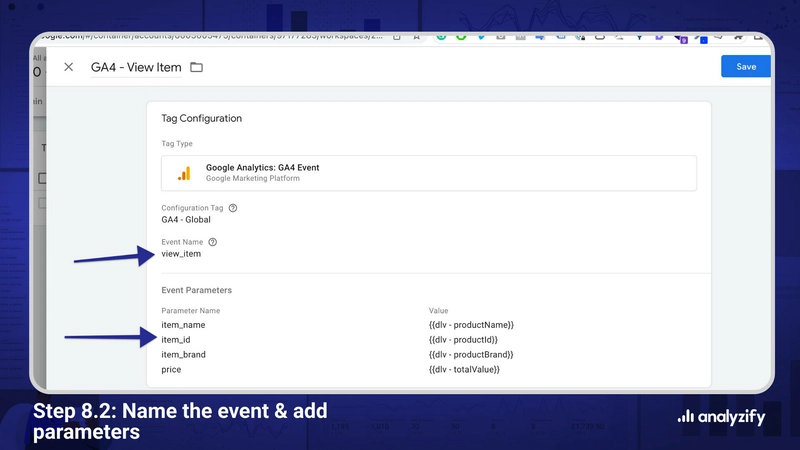Viewport: 800px width, 450px height.
Task: Click the folder icon beside the tag name
Action: tap(196, 67)
